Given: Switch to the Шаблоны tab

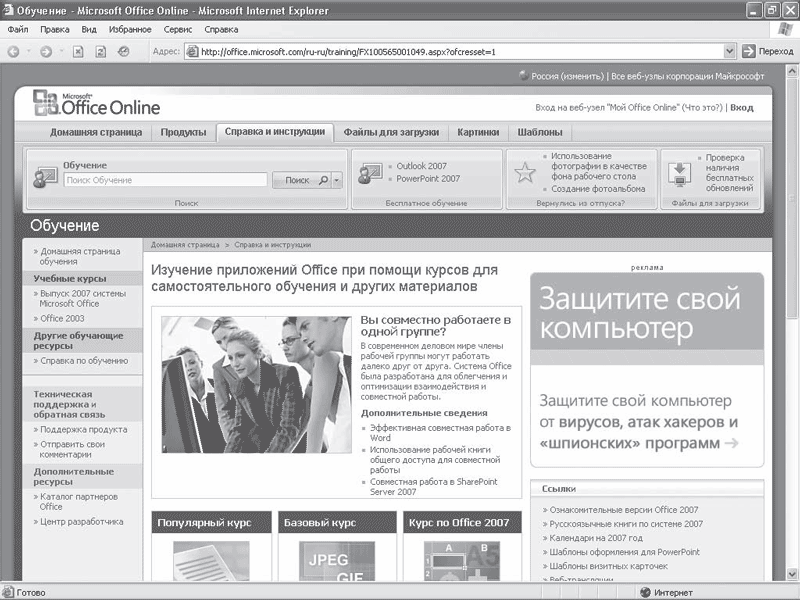Looking at the screenshot, I should pyautogui.click(x=540, y=133).
